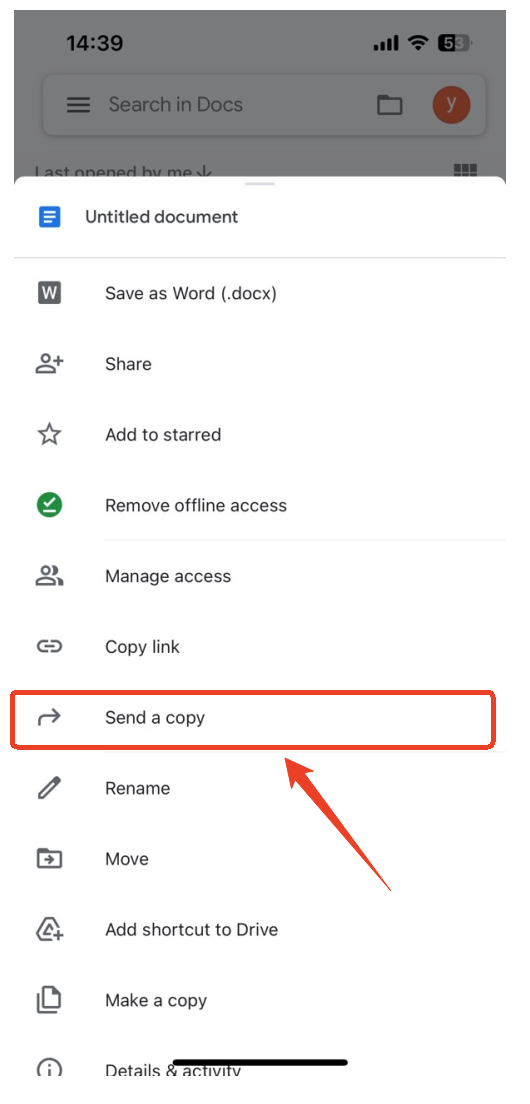
Task: Tap the cellular signal bars
Action: (x=386, y=44)
